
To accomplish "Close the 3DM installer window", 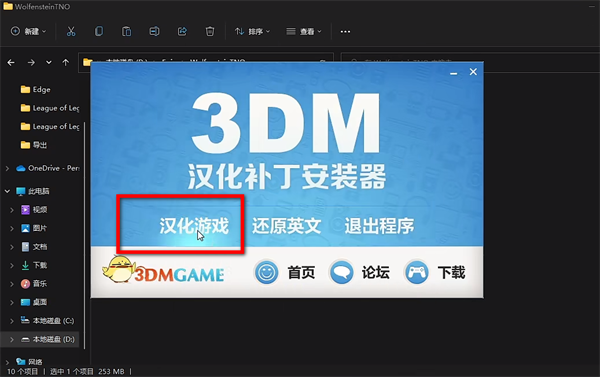I will (x=473, y=72).
